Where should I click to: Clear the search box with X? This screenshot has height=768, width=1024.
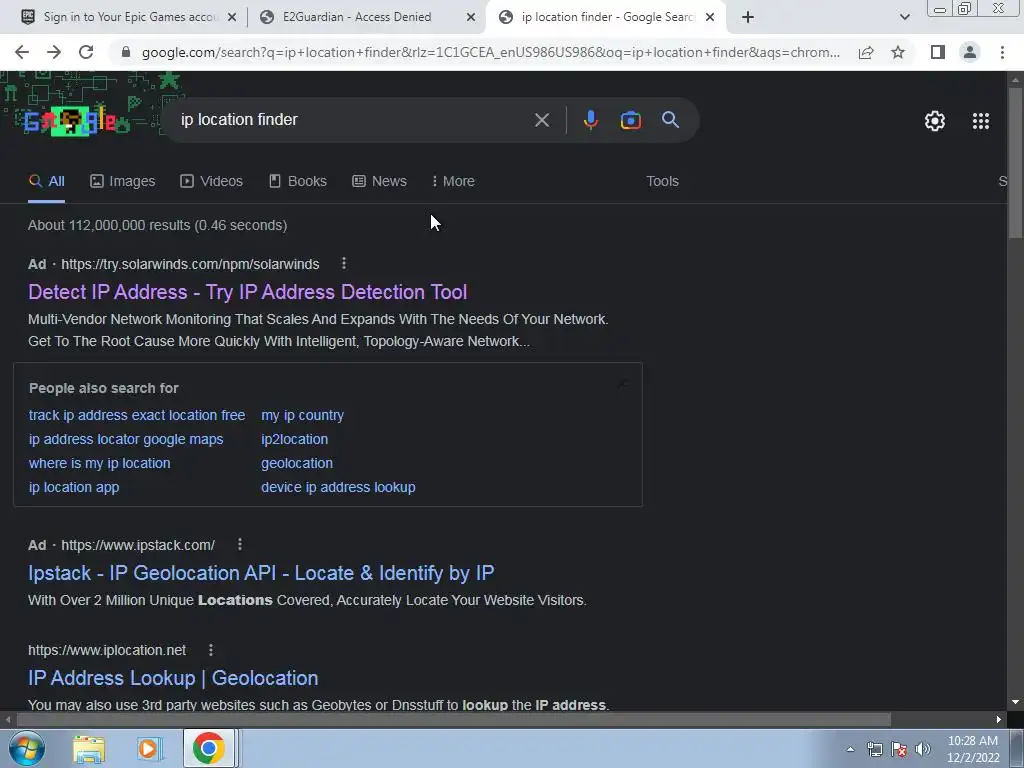point(541,120)
